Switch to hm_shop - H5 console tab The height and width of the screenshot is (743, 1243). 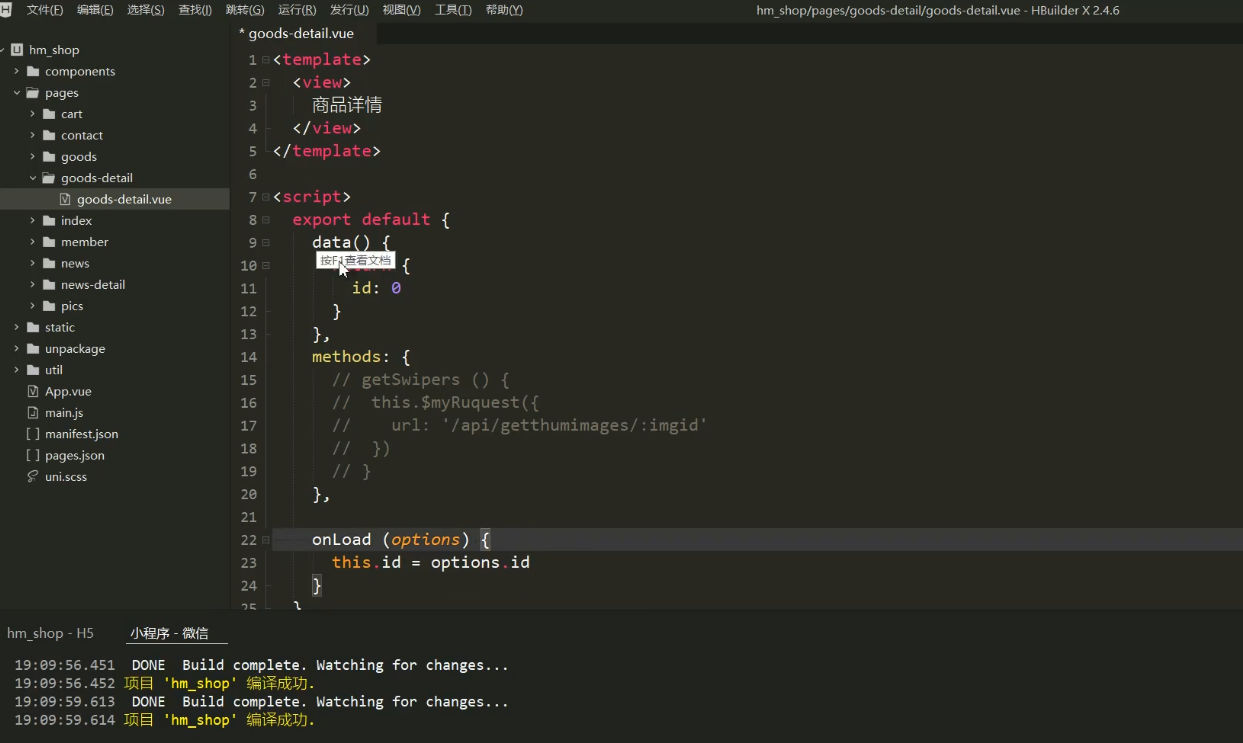(50, 633)
